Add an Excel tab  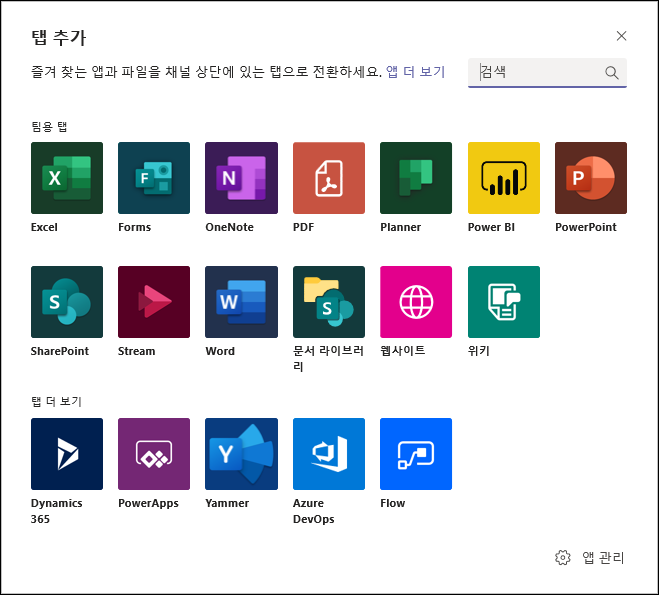click(x=67, y=178)
